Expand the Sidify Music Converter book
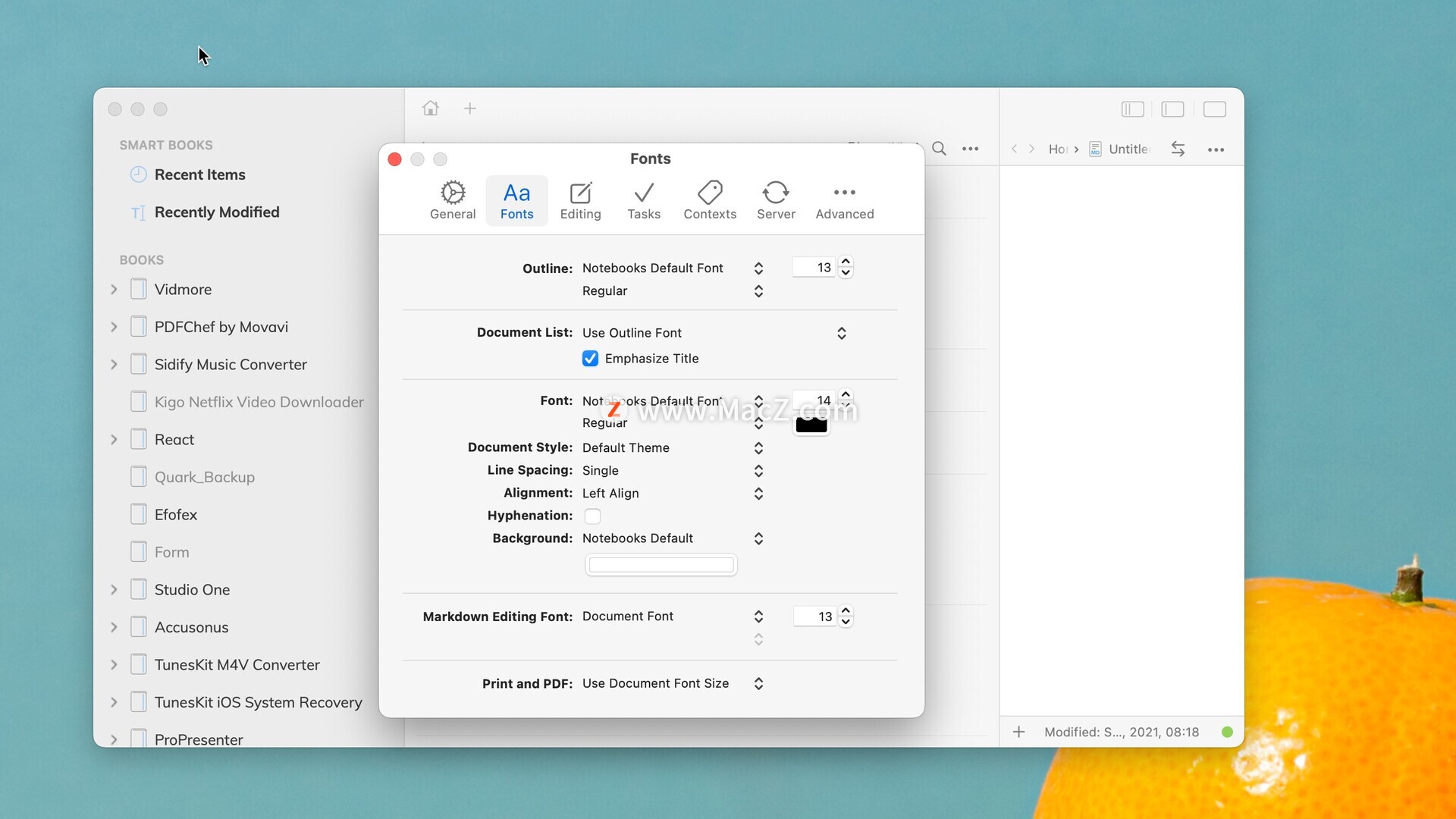 (x=114, y=365)
